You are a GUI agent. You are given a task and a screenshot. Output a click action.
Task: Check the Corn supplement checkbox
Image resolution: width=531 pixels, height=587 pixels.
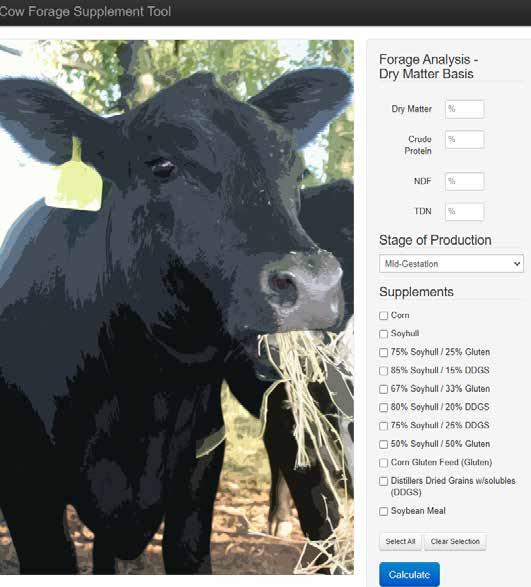tap(383, 316)
